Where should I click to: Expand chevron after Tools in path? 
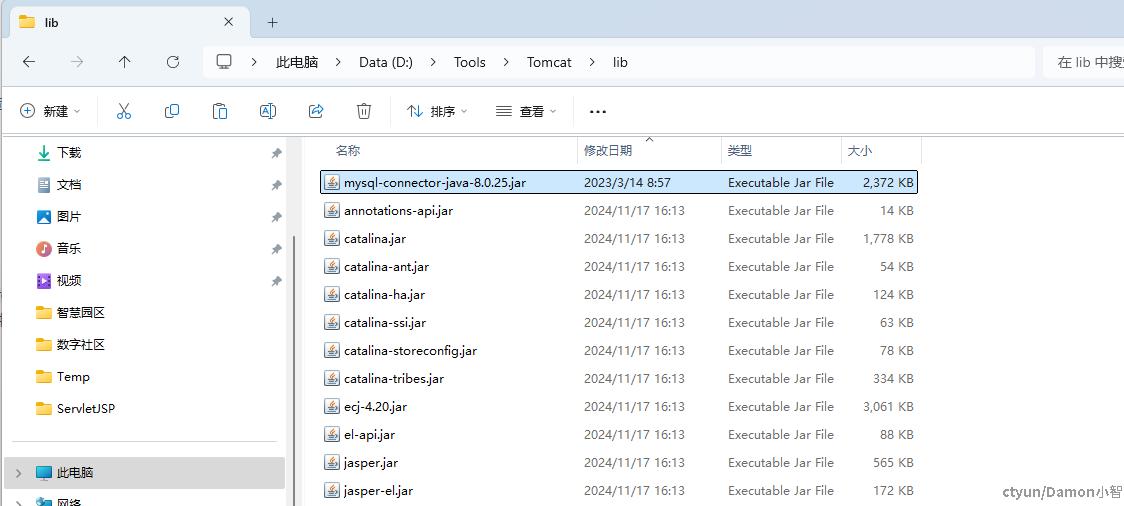click(x=506, y=62)
